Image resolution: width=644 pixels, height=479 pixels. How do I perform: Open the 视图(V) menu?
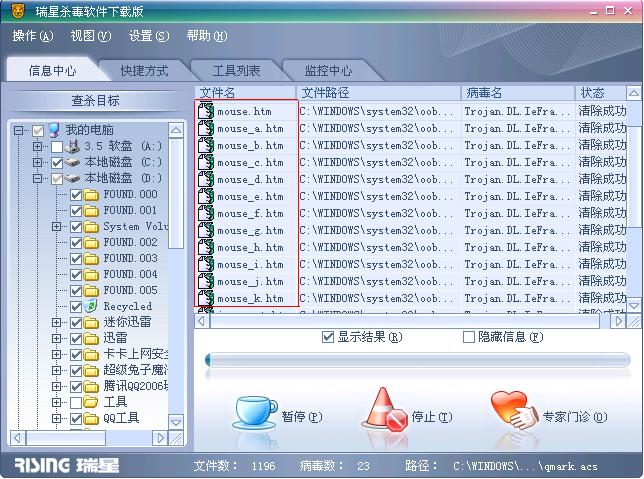91,36
